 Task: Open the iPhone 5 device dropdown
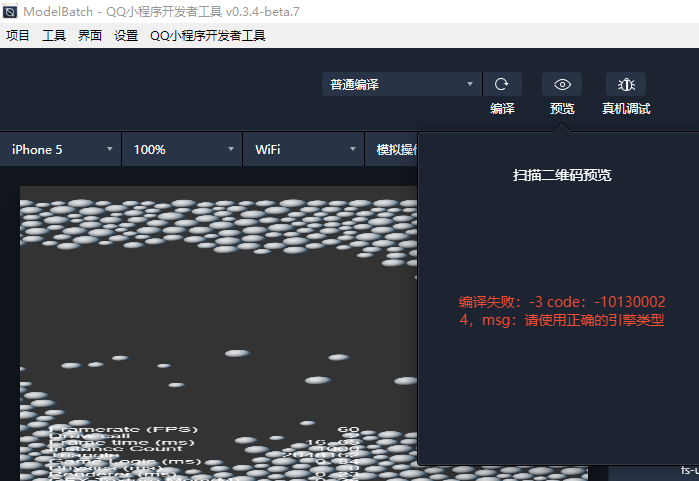point(61,149)
